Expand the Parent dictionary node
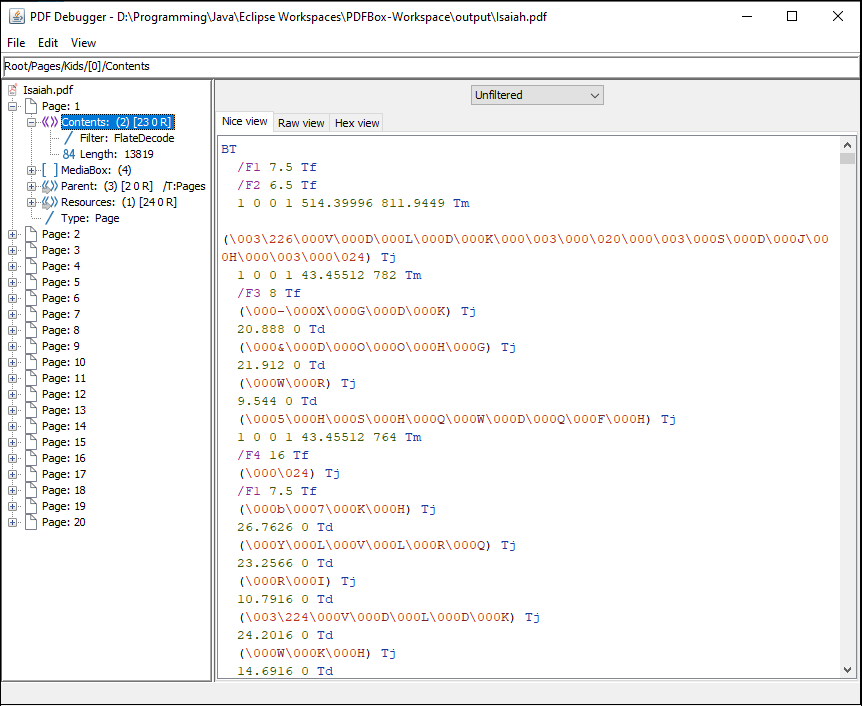862x706 pixels. click(32, 186)
